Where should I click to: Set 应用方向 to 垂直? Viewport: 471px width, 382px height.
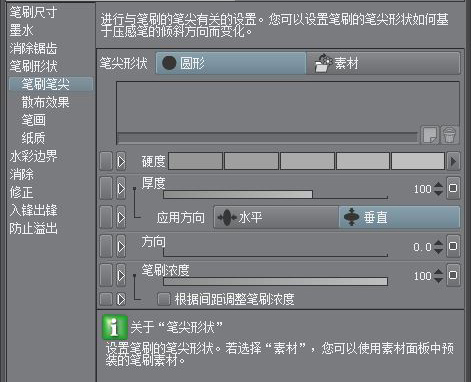[x=399, y=218]
